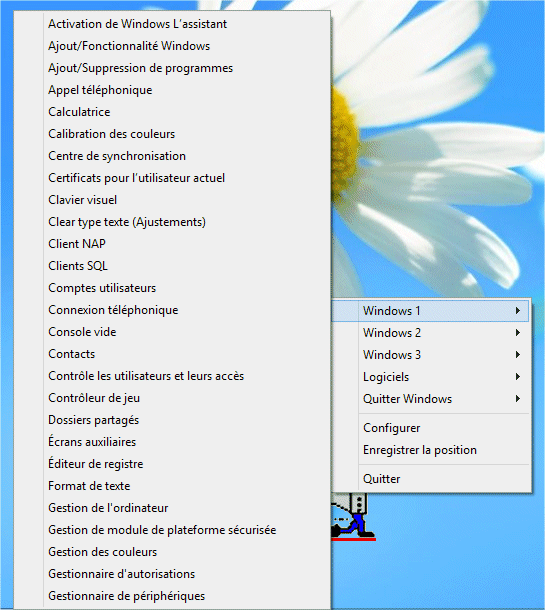Open Ajout/Suppression de programmes

[x=172, y=68]
